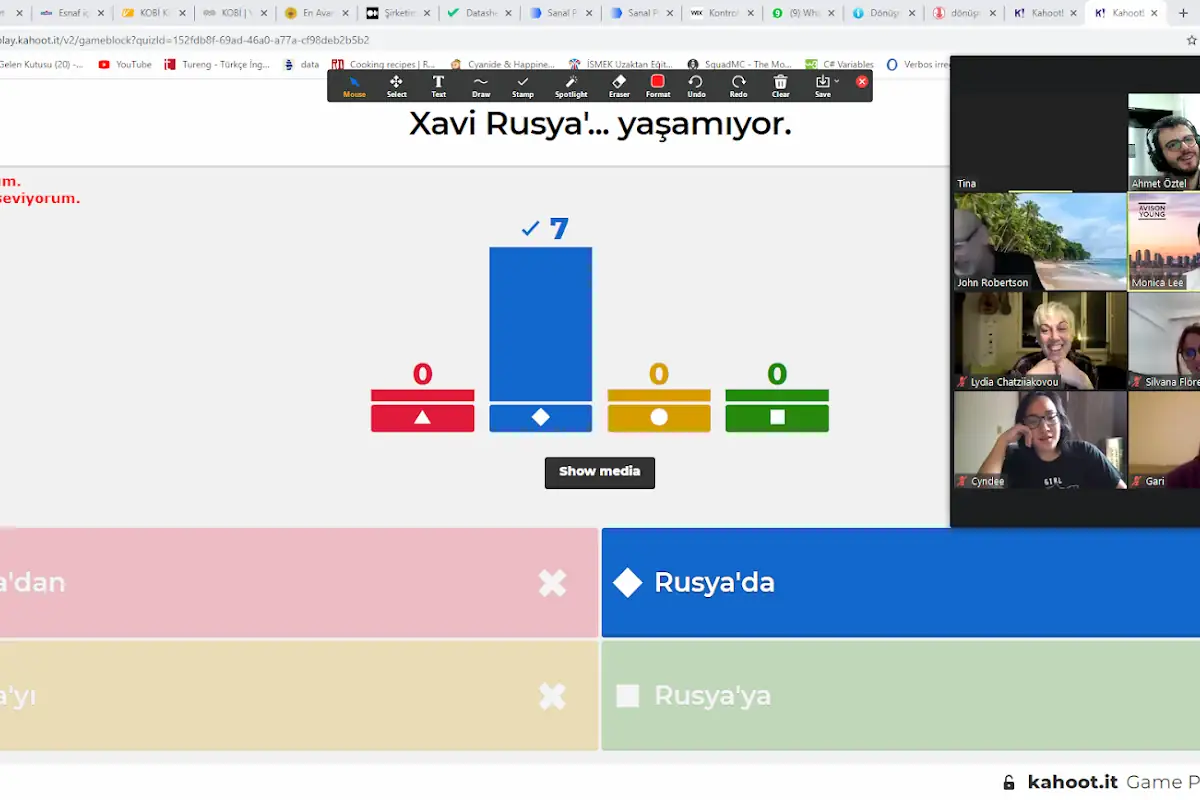
Task: Redo the annotation
Action: (738, 86)
